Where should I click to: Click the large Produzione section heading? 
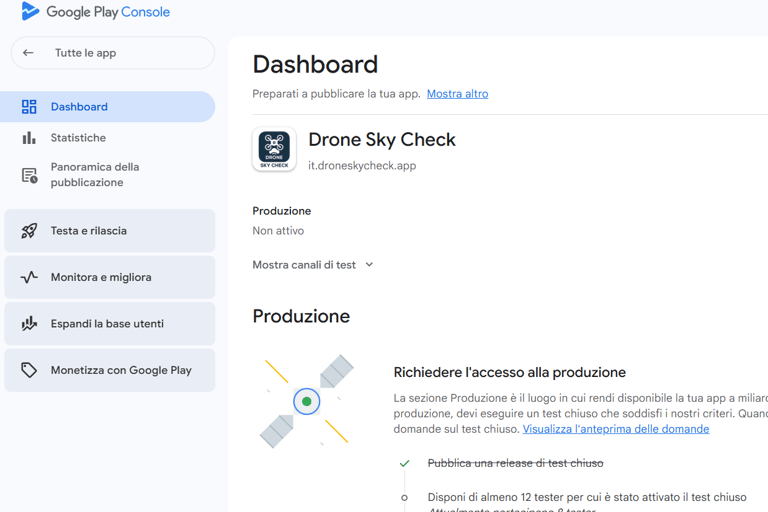click(x=301, y=317)
